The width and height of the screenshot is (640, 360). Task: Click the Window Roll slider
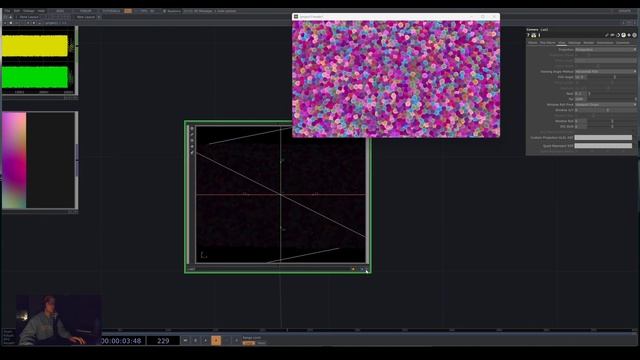coord(611,121)
